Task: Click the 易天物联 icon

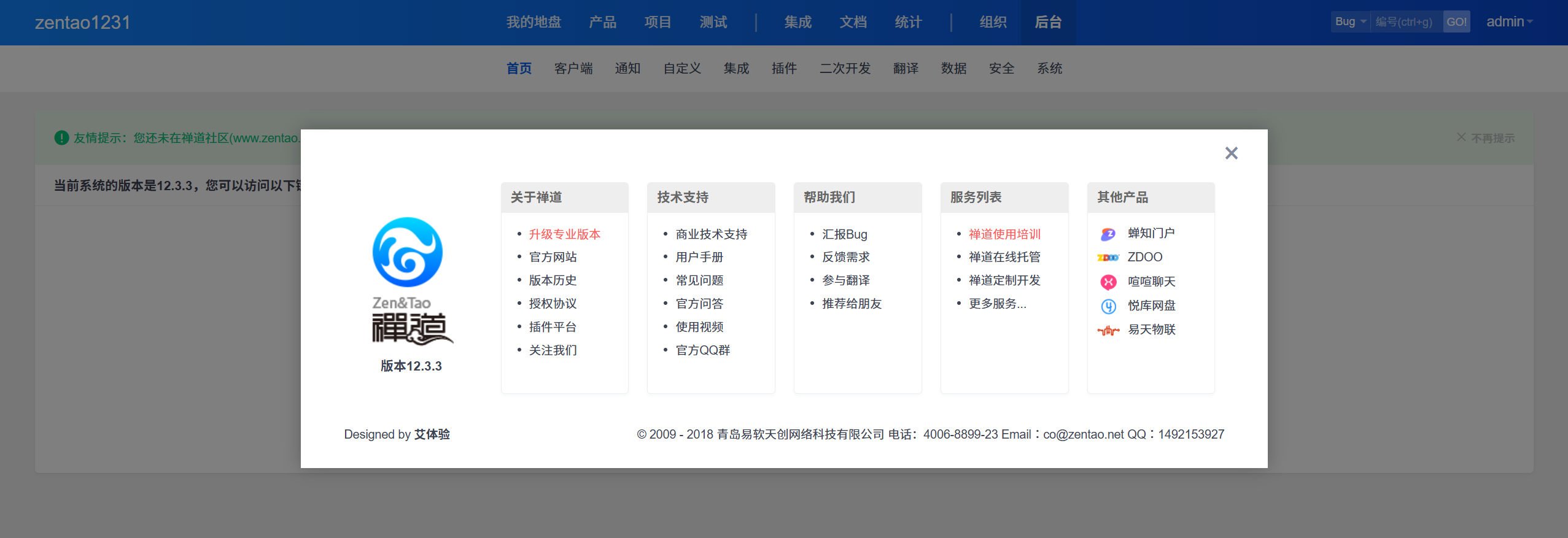Action: pyautogui.click(x=1108, y=331)
